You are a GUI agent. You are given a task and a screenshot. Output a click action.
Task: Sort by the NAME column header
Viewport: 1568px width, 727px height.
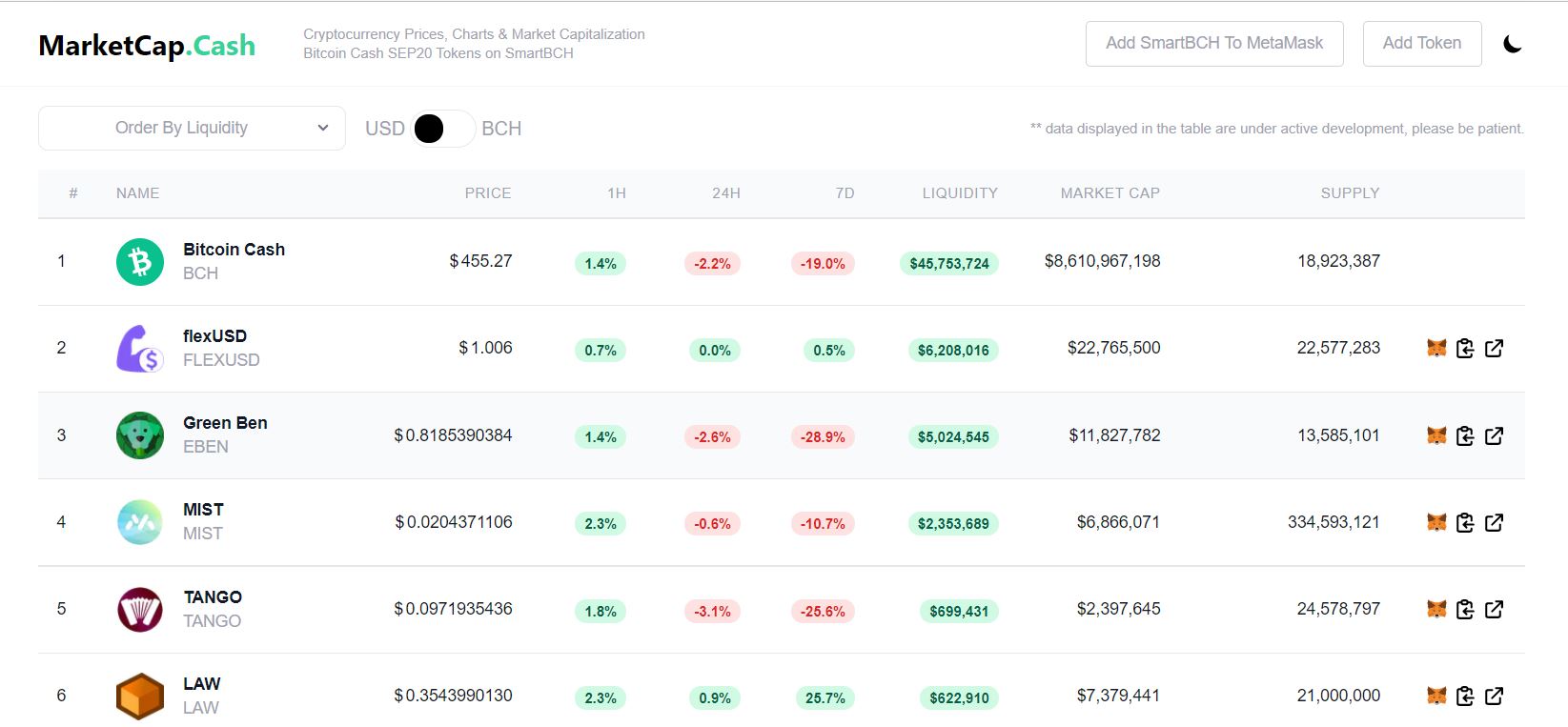pyautogui.click(x=138, y=193)
